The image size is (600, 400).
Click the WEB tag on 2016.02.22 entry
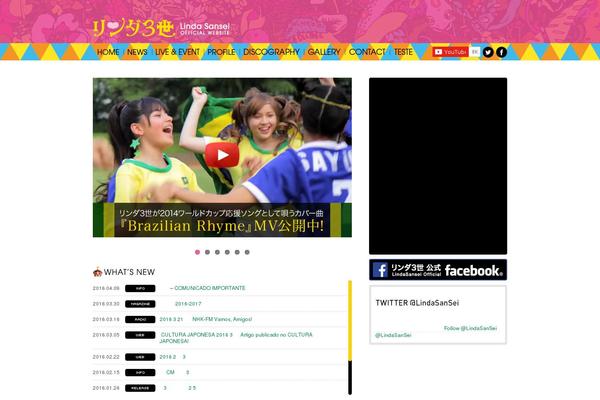pos(140,357)
